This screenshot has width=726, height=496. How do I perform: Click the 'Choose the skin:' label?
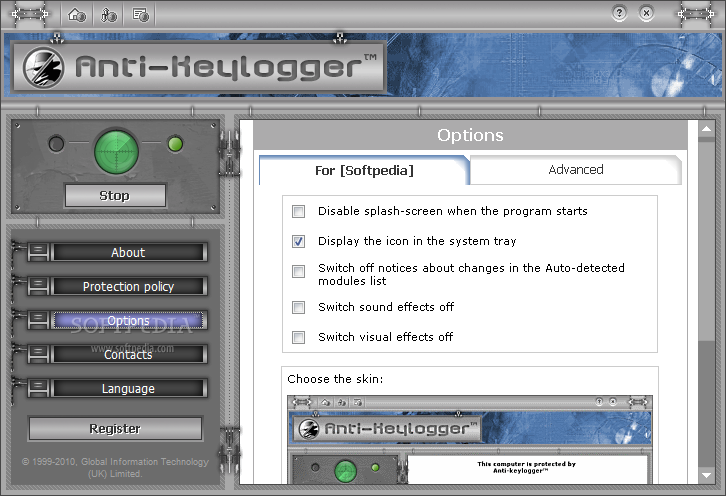(x=335, y=379)
